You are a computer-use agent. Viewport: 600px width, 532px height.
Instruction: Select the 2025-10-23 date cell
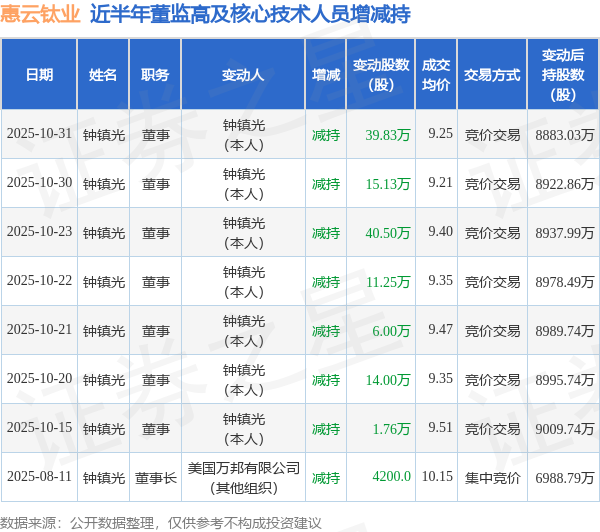click(39, 232)
